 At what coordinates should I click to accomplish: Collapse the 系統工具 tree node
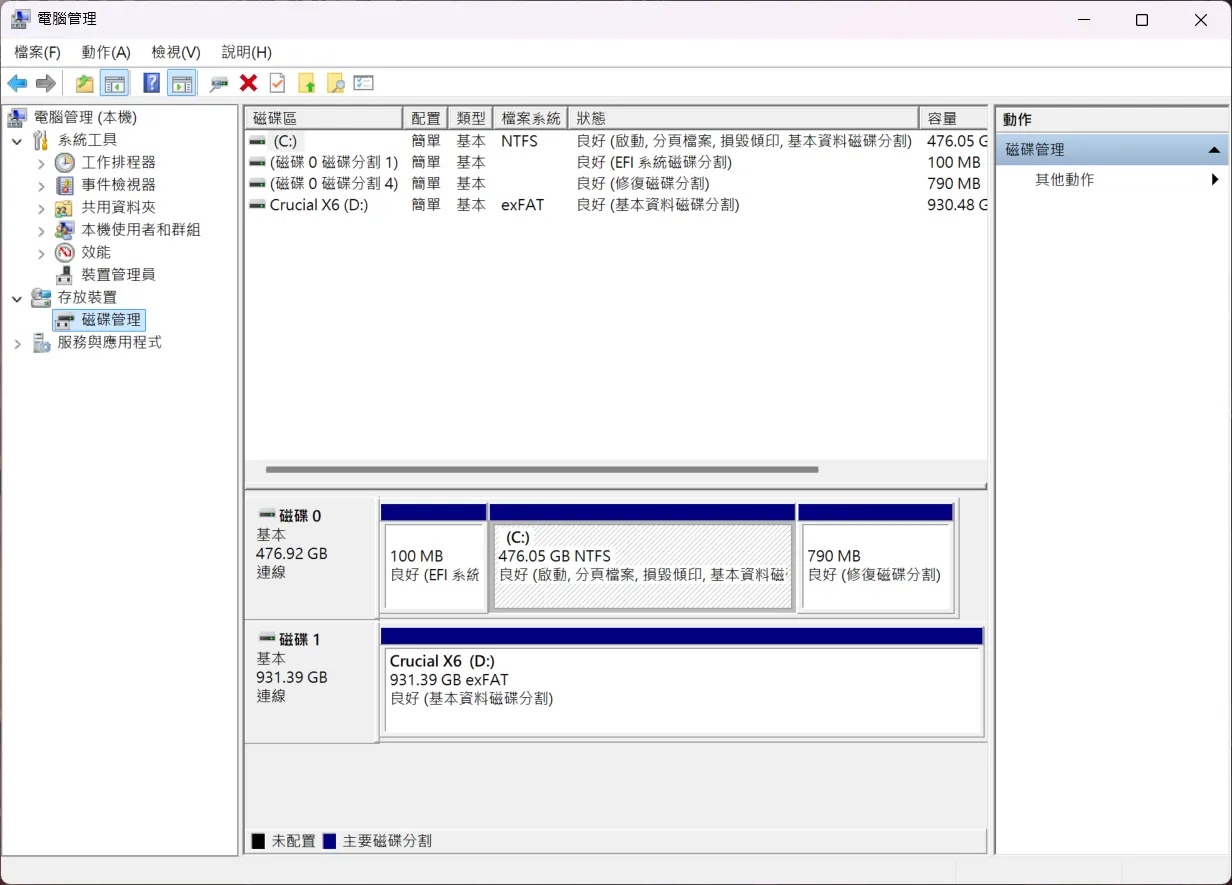tap(17, 141)
